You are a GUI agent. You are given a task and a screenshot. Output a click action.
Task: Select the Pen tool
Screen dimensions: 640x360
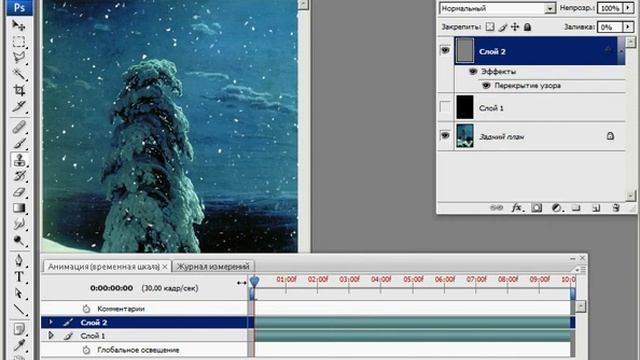tap(19, 260)
